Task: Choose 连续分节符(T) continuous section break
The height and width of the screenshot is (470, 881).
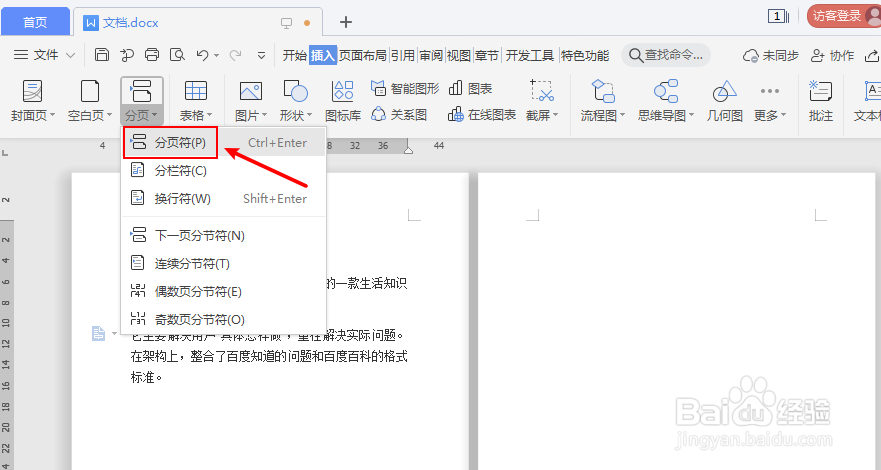Action: (x=224, y=263)
